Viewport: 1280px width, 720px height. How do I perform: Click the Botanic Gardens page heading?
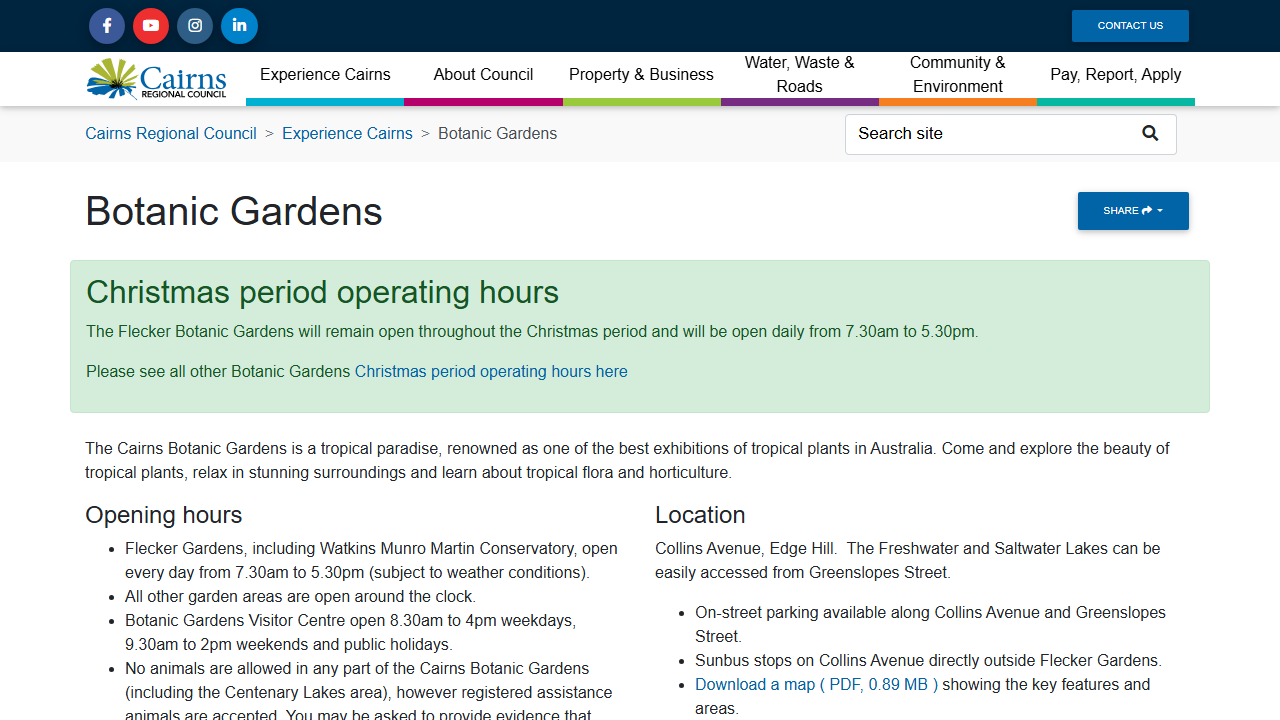click(x=234, y=212)
